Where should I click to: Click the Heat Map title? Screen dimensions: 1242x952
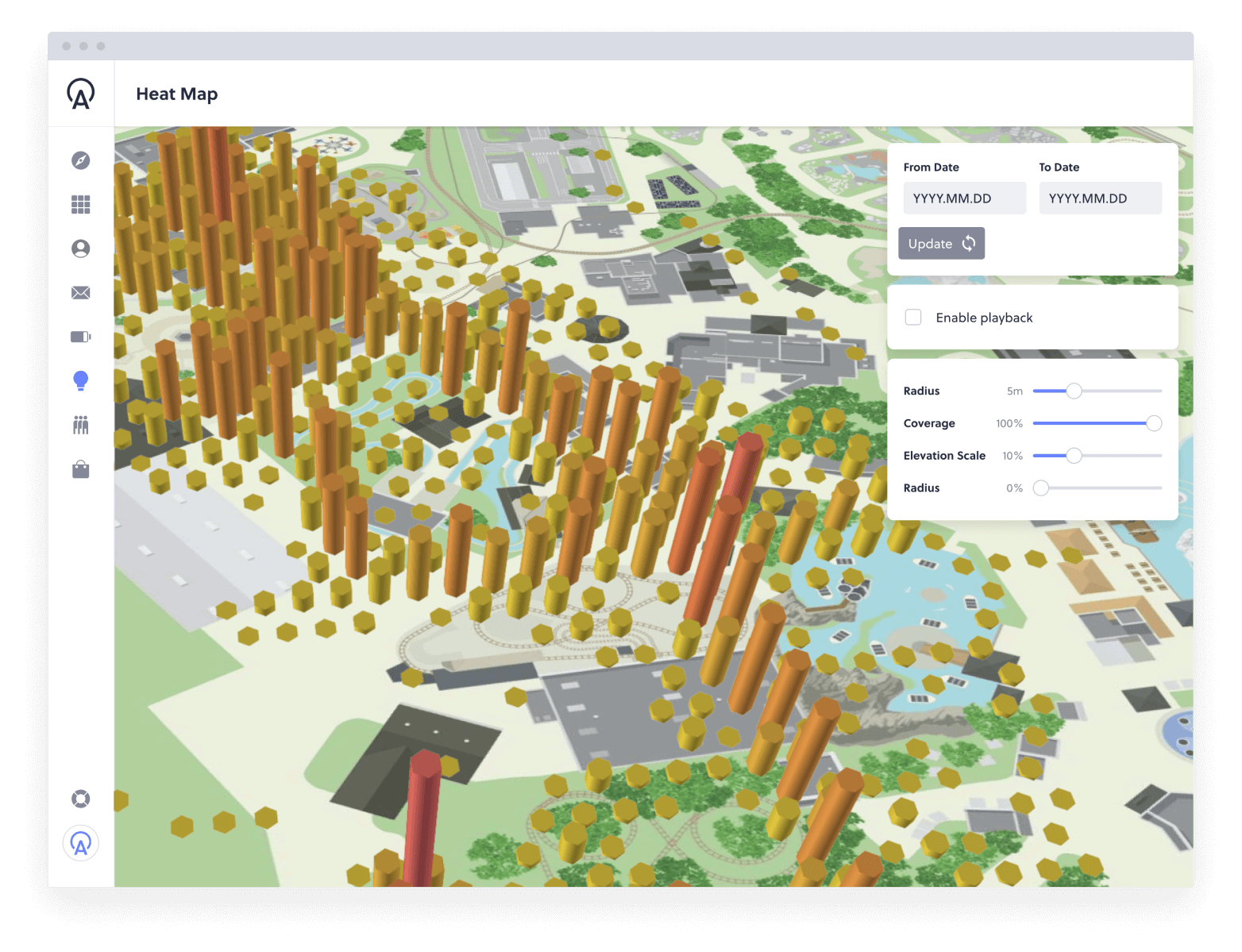pos(176,94)
